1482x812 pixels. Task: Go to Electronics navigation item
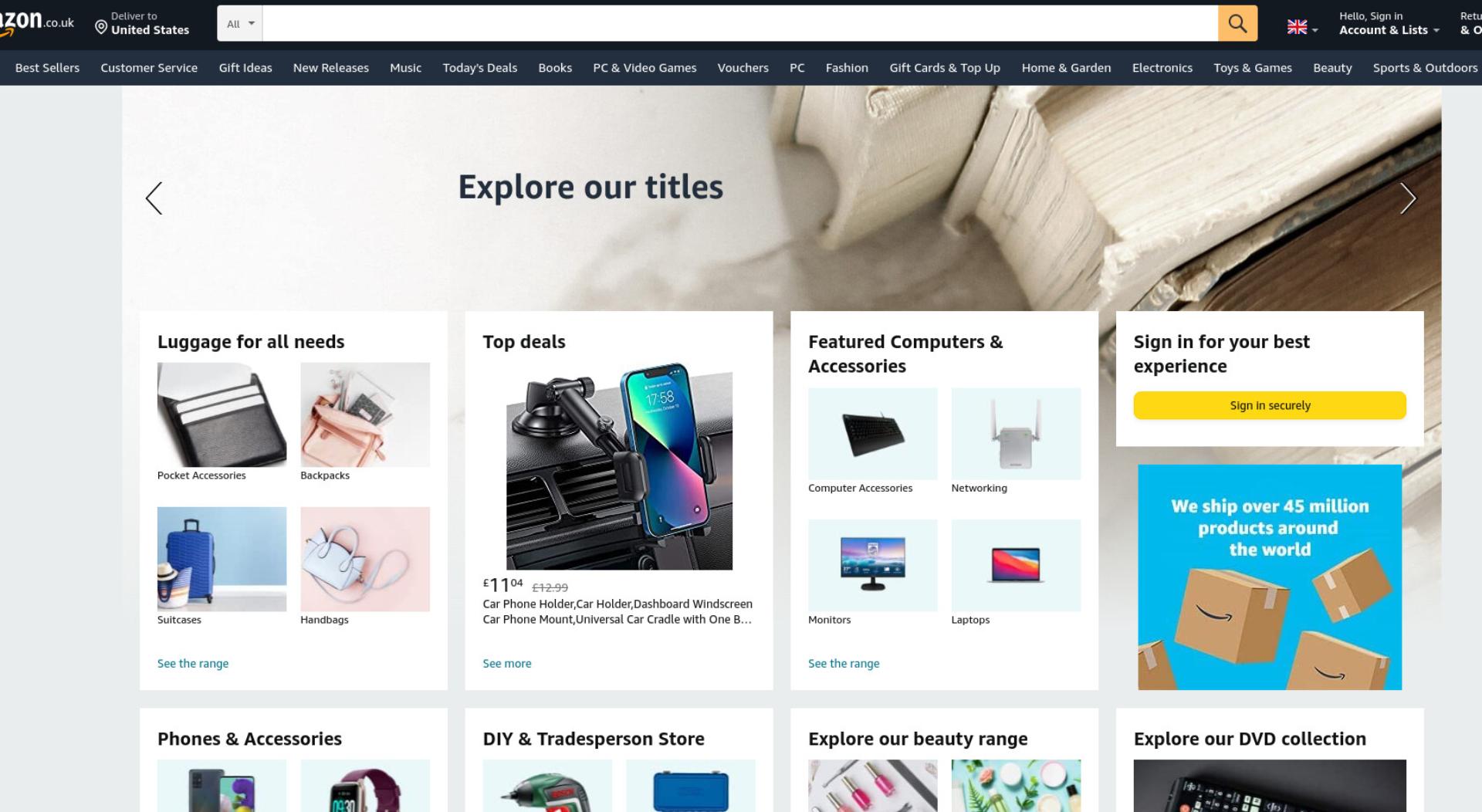click(1162, 68)
